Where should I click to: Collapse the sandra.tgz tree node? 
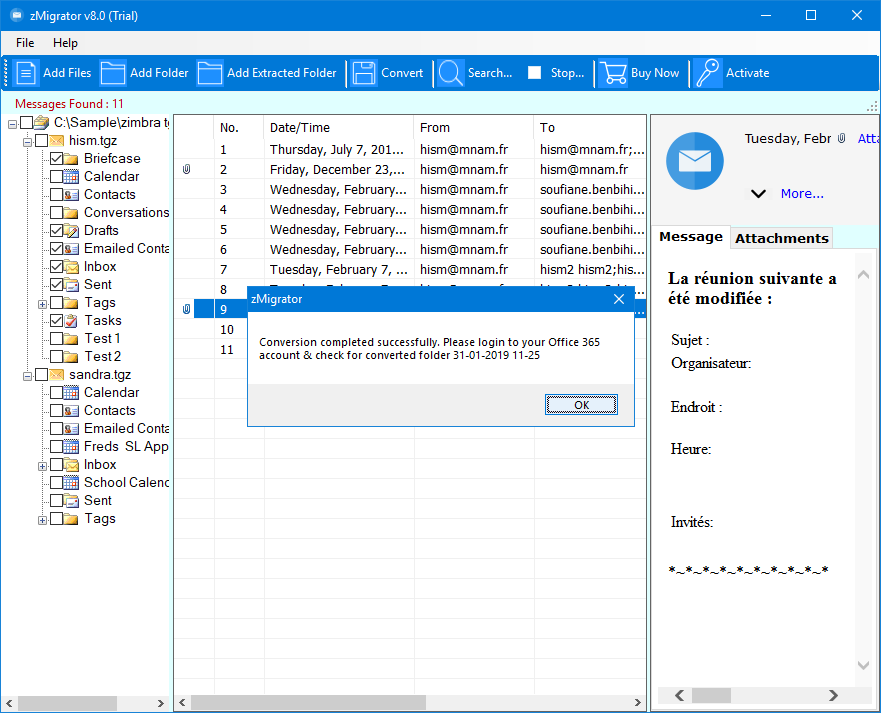tap(27, 376)
